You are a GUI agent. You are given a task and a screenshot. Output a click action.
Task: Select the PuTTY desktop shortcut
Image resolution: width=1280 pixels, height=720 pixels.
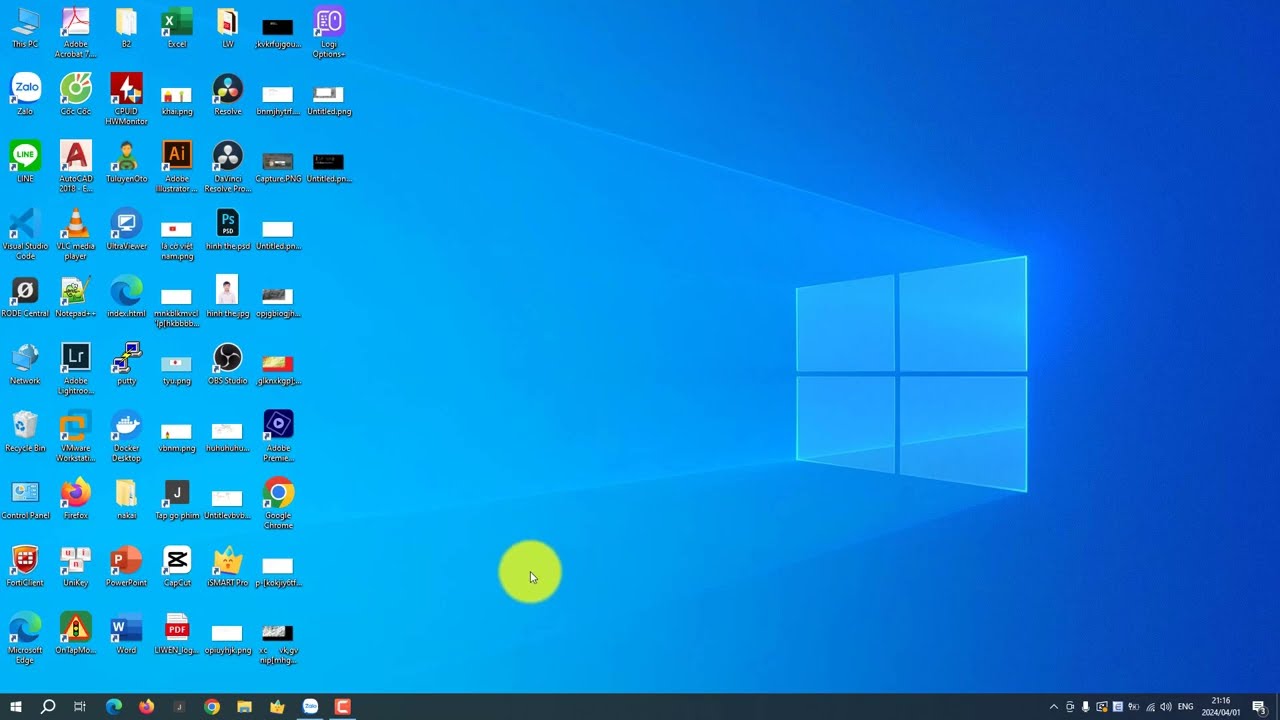coord(126,364)
